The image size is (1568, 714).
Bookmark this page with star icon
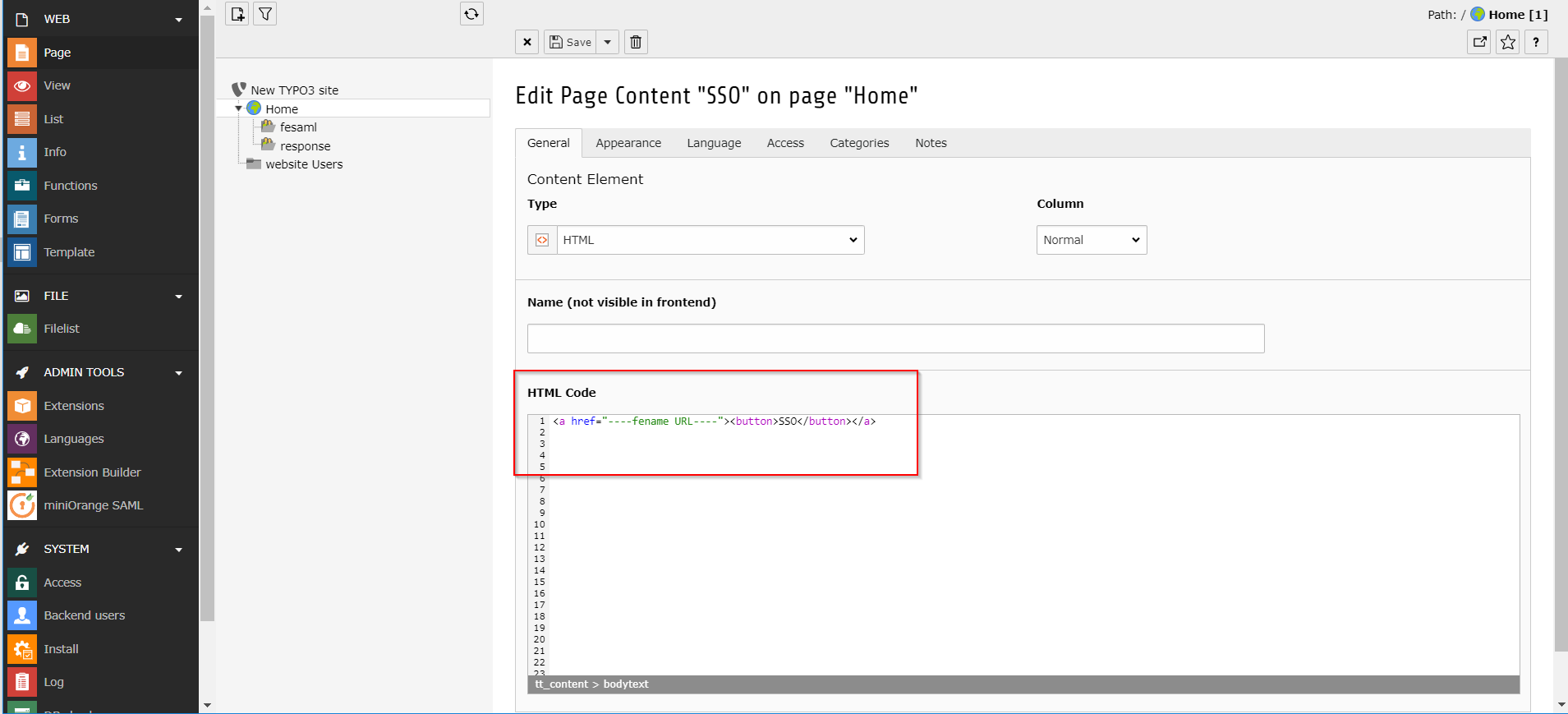coord(1508,42)
